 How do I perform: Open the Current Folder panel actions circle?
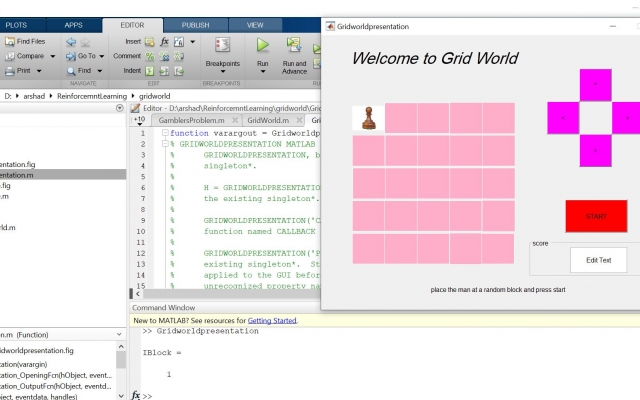(120, 108)
